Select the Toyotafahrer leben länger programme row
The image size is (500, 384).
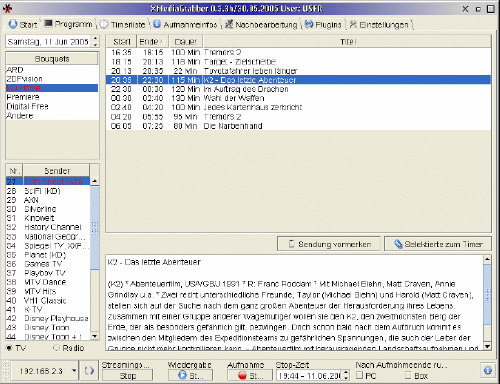pyautogui.click(x=298, y=71)
